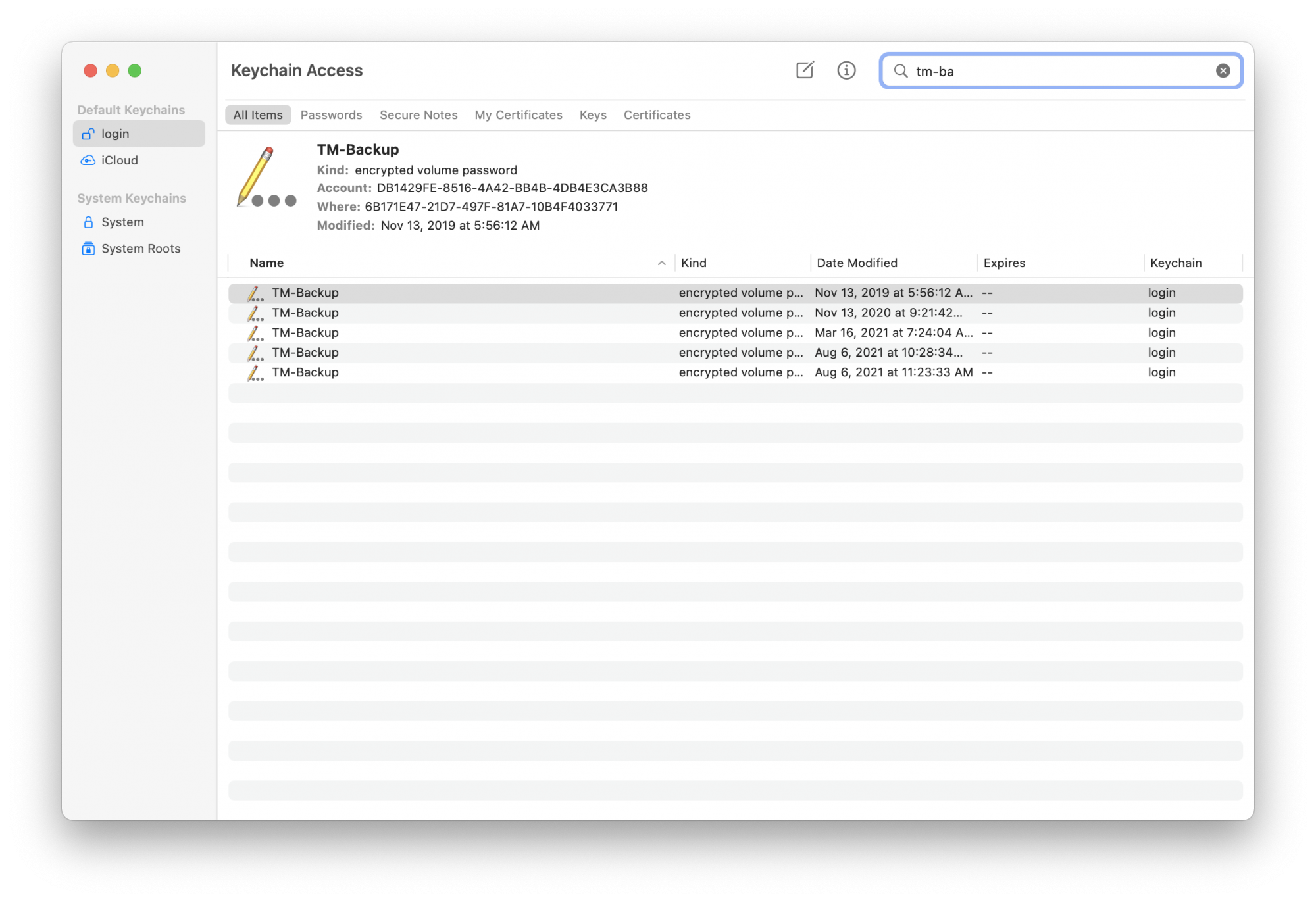Click the info (i) toolbar icon
The image size is (1316, 902).
[846, 70]
